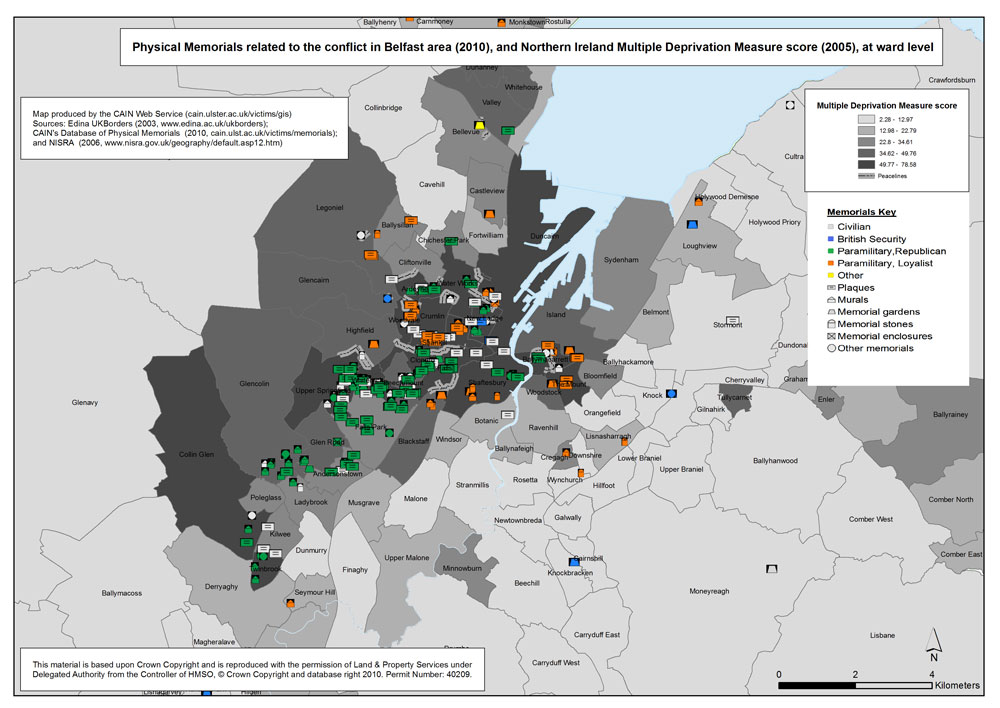This screenshot has width=1000, height=708.
Task: Select the blue circle marker beside Knock
Action: click(672, 394)
